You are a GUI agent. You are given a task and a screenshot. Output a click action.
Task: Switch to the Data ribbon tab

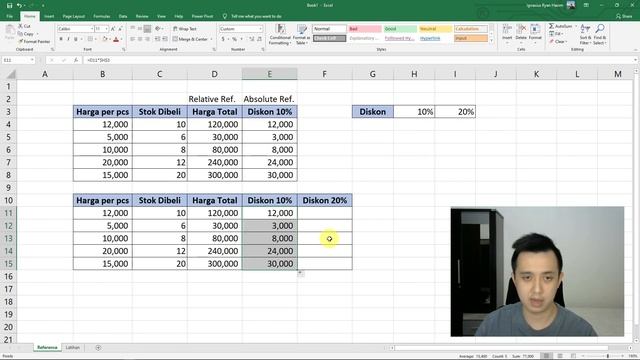(x=123, y=16)
